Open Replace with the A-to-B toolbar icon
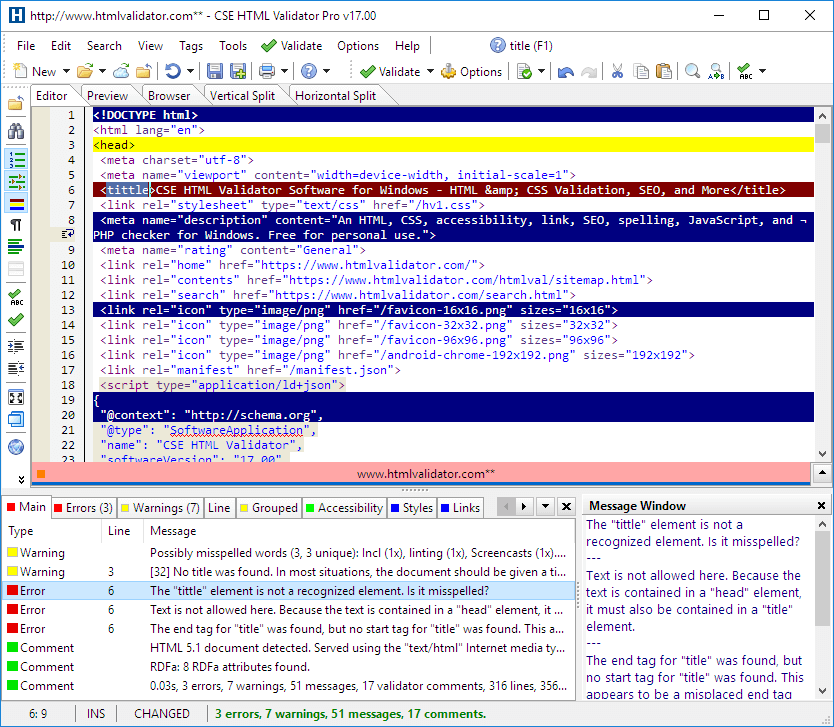 (x=716, y=71)
